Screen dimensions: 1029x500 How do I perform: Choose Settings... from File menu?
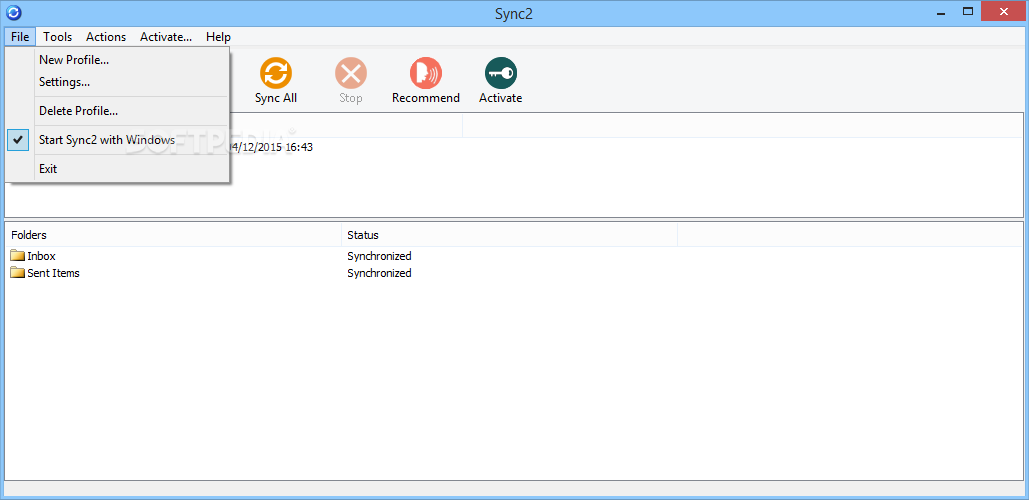(x=118, y=82)
